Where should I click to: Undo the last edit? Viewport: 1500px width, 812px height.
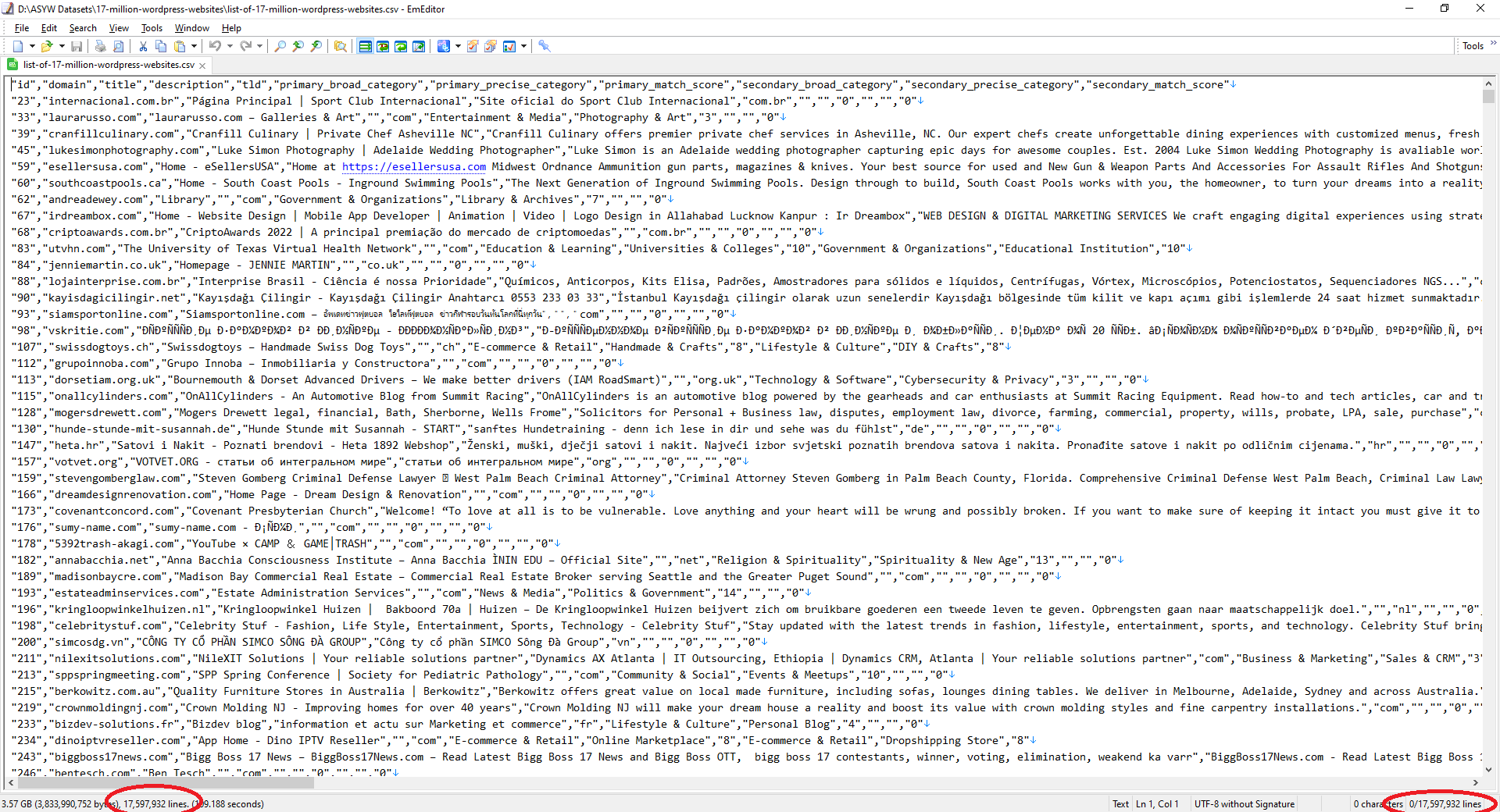pyautogui.click(x=216, y=46)
